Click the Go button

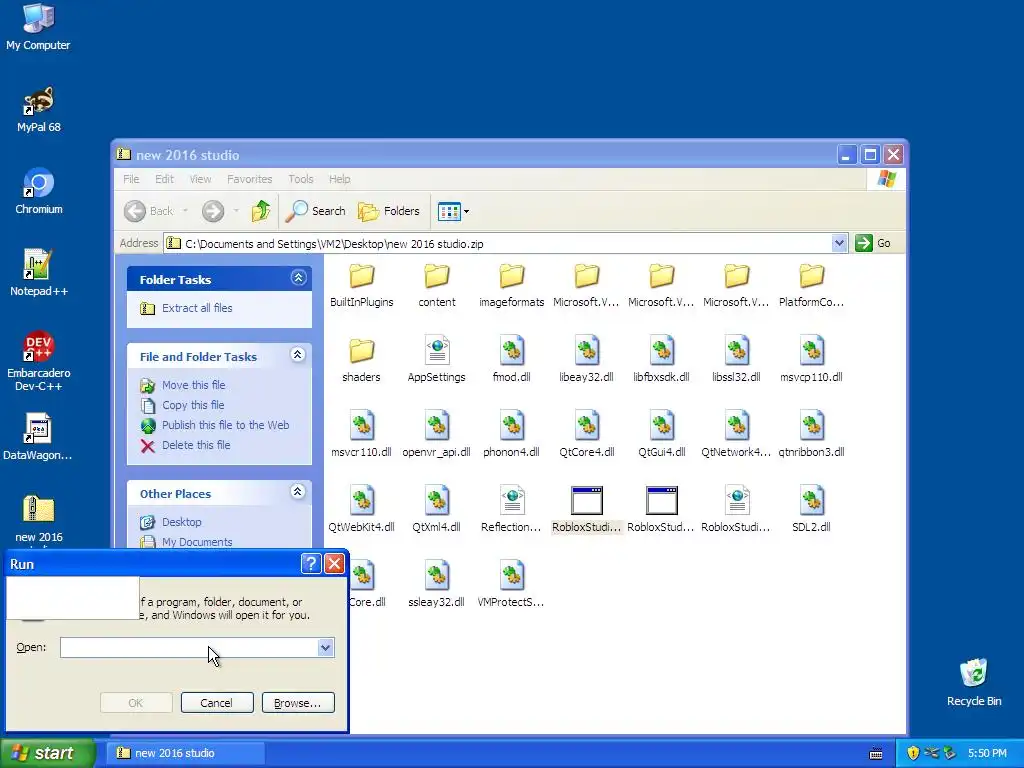[x=873, y=243]
